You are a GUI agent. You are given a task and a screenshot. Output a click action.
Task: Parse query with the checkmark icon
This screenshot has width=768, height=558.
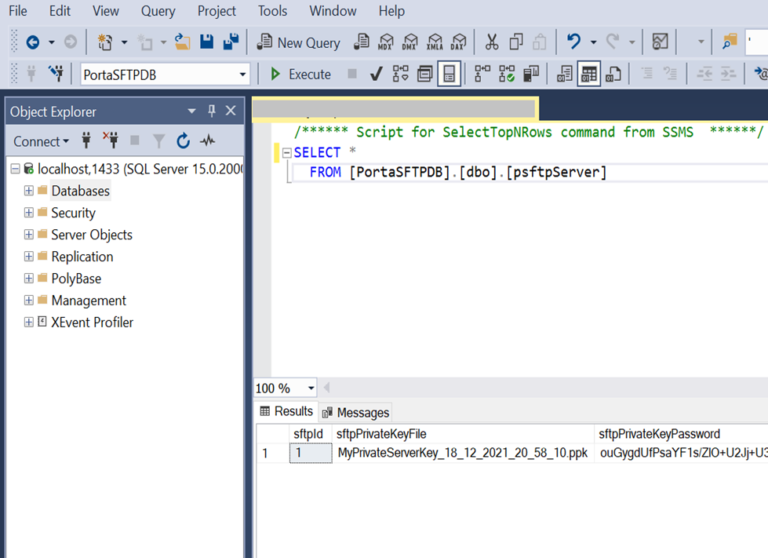coord(376,74)
